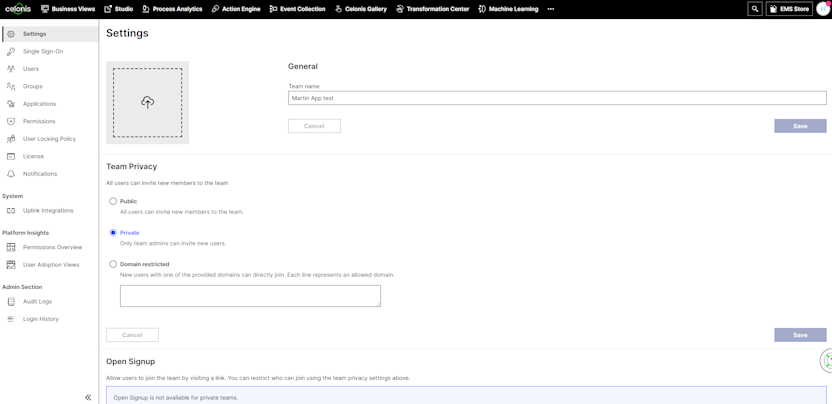Open Event Collection in top navigation

click(297, 9)
